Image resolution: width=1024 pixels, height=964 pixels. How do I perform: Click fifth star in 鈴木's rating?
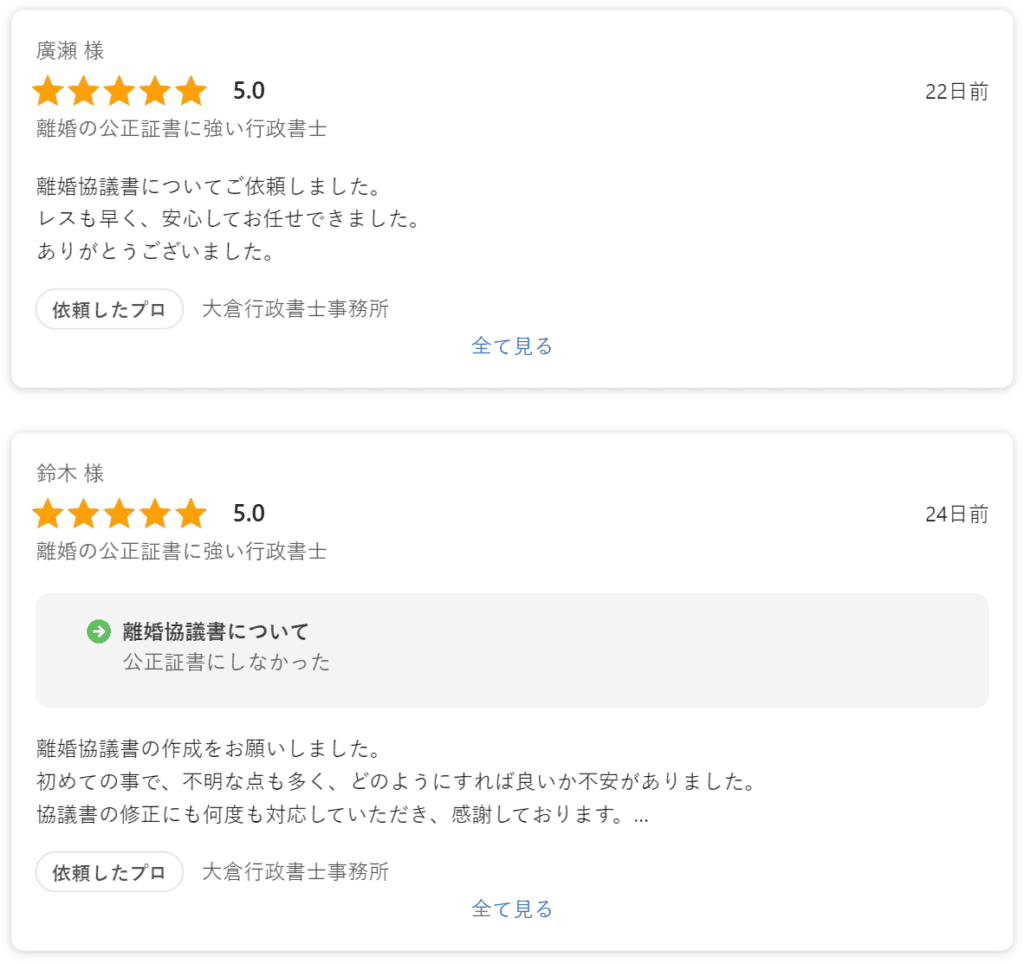[x=190, y=515]
